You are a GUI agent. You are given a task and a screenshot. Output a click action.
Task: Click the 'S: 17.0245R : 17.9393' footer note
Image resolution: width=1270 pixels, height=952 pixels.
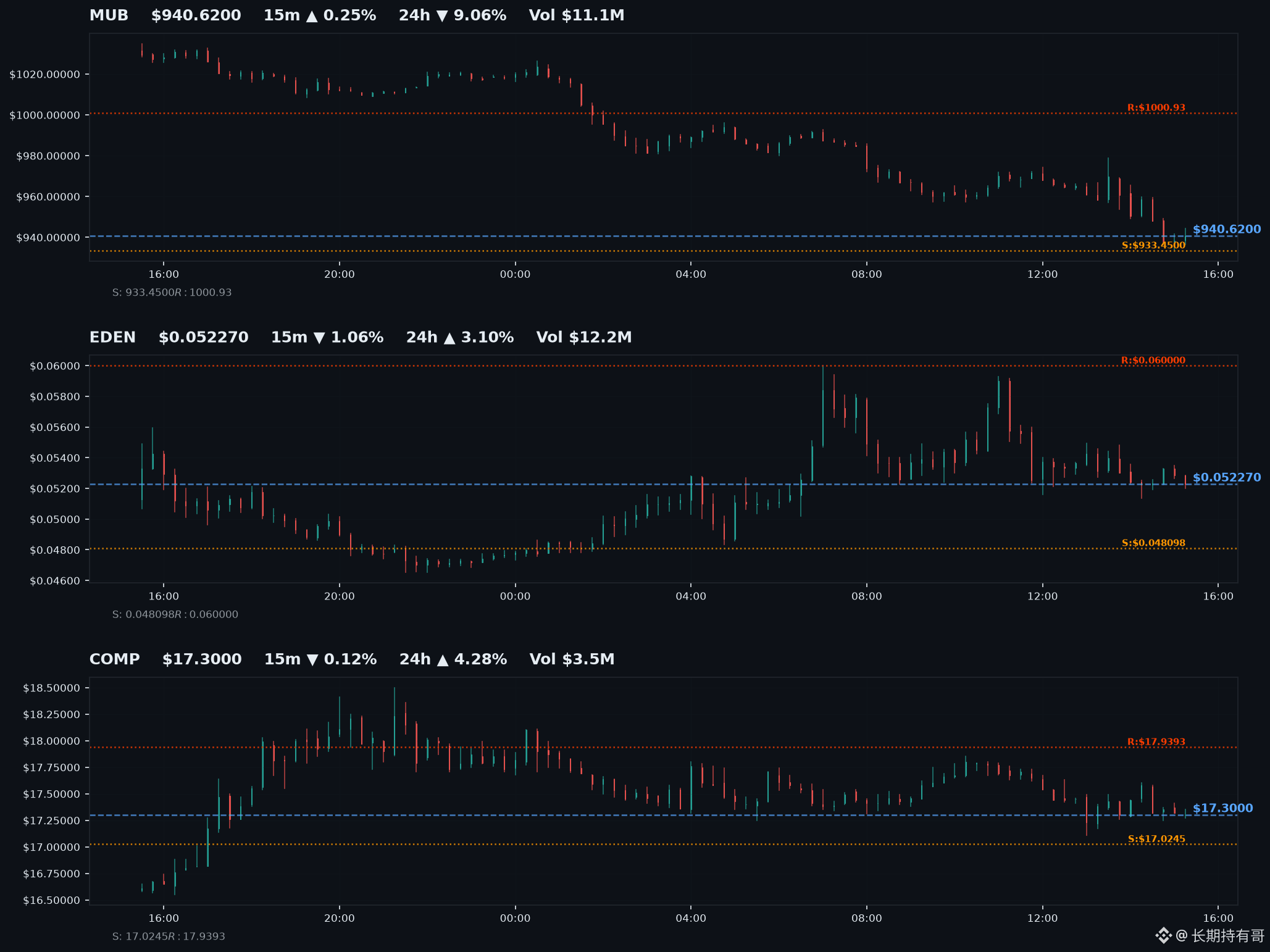pyautogui.click(x=169, y=937)
